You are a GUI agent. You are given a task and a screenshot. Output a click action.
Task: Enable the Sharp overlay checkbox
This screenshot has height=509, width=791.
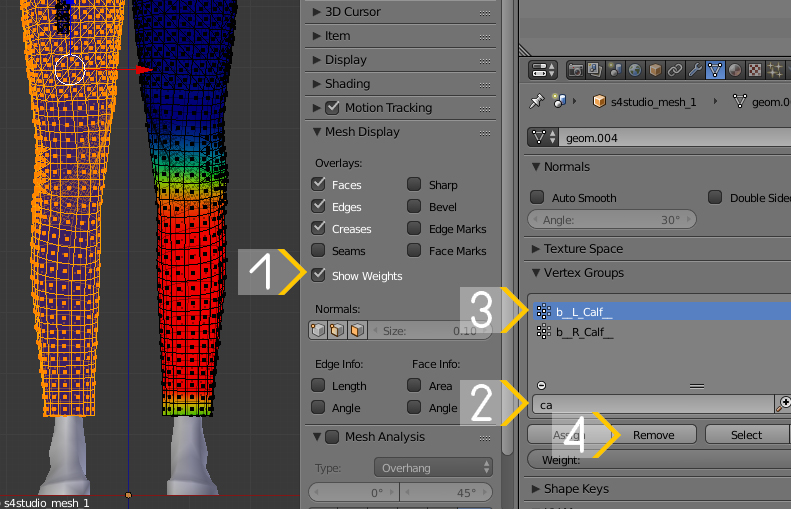tap(414, 184)
